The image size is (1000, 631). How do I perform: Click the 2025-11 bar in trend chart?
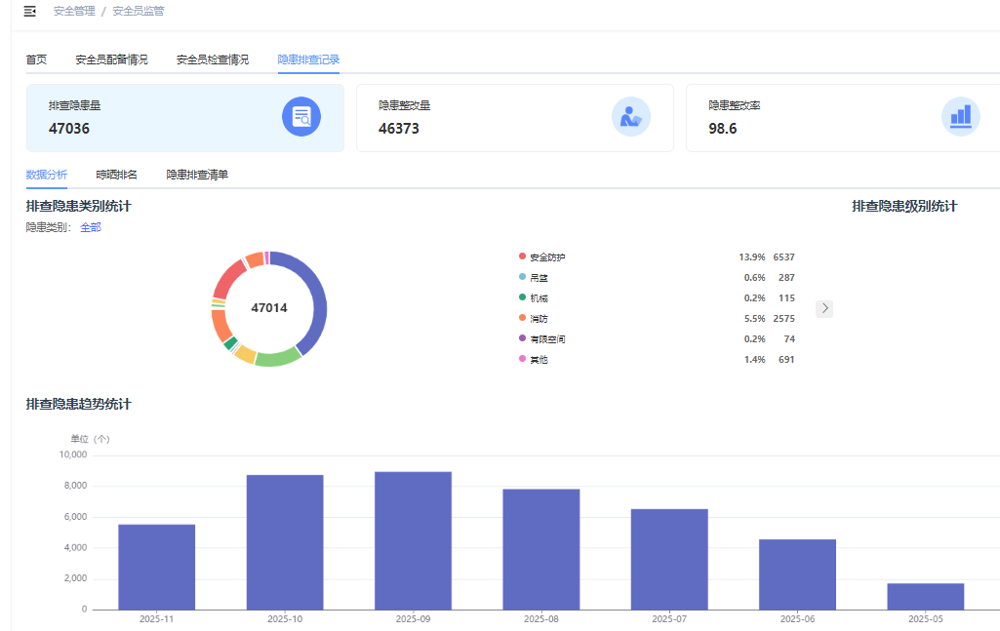click(x=156, y=567)
